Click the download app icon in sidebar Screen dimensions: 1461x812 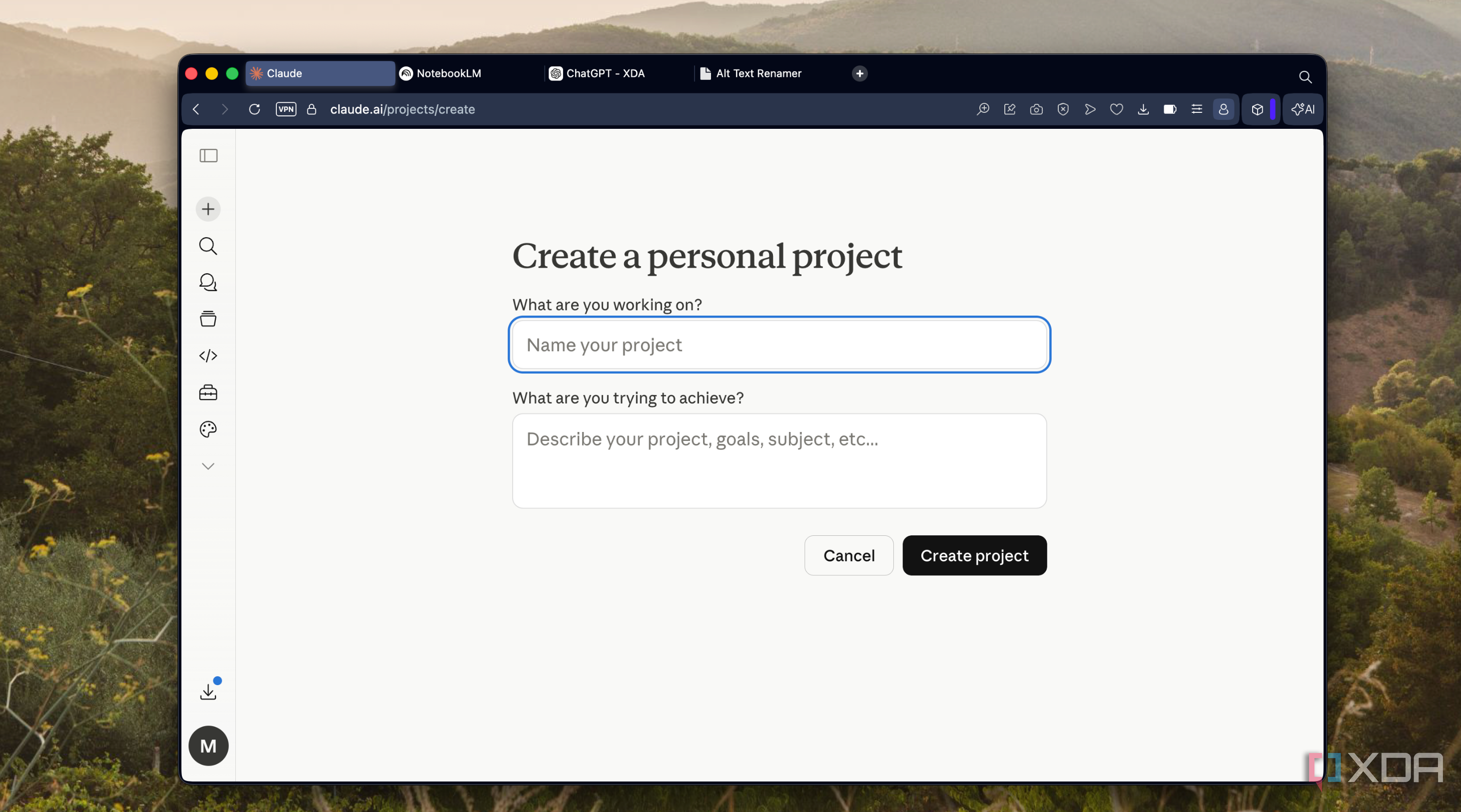point(208,692)
